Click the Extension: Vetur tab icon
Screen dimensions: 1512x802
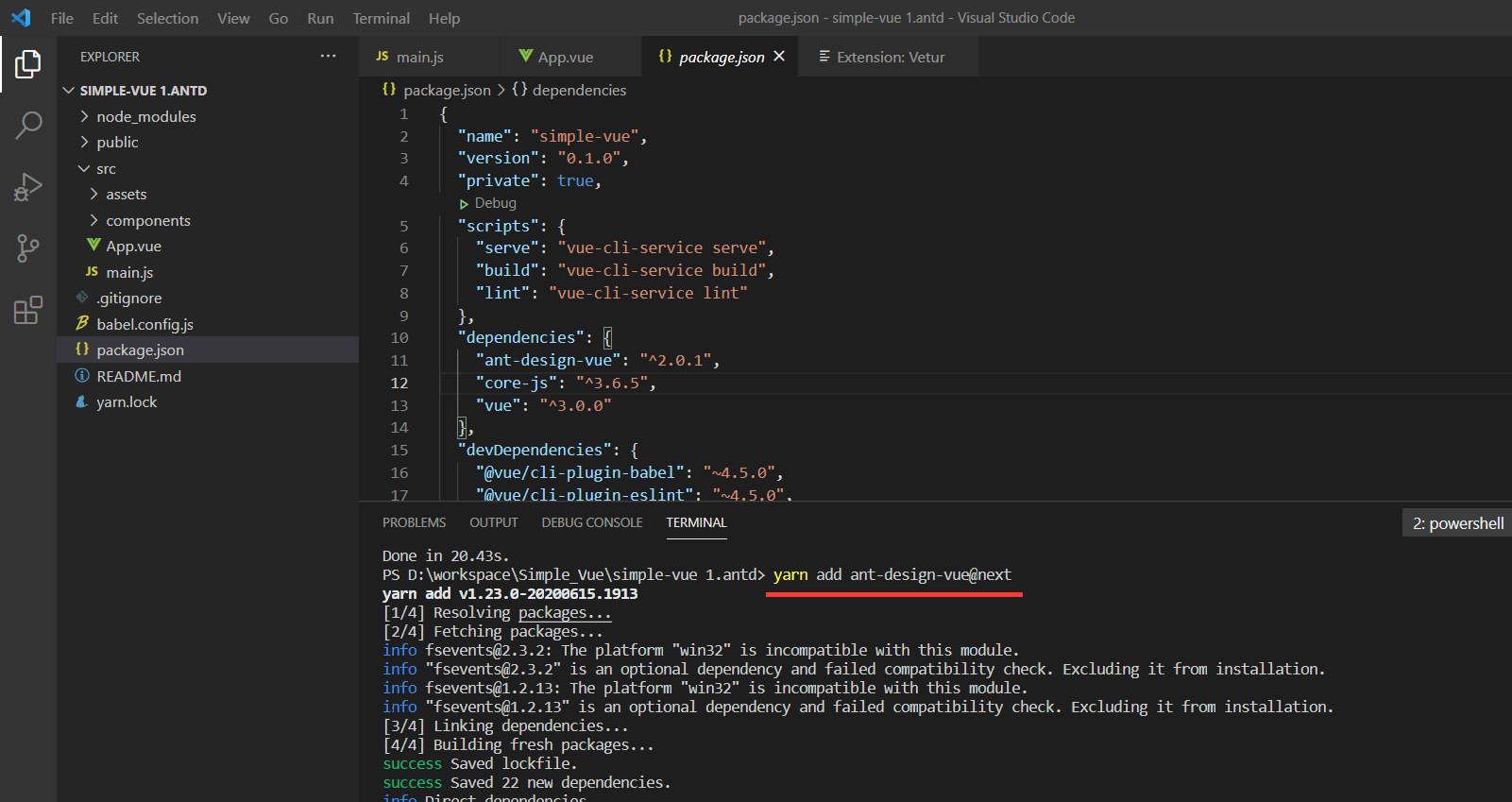point(824,57)
